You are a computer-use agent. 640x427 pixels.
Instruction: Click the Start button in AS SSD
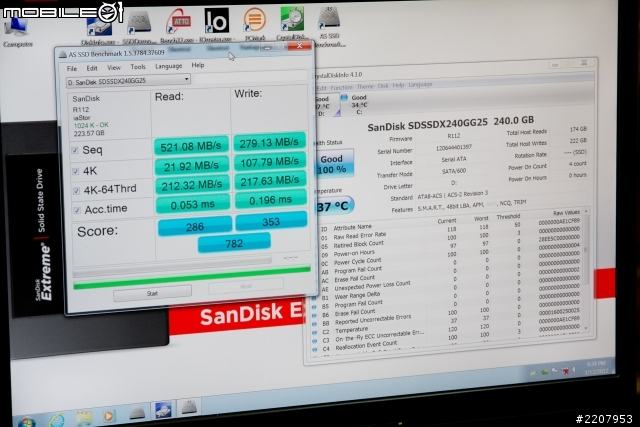point(152,293)
